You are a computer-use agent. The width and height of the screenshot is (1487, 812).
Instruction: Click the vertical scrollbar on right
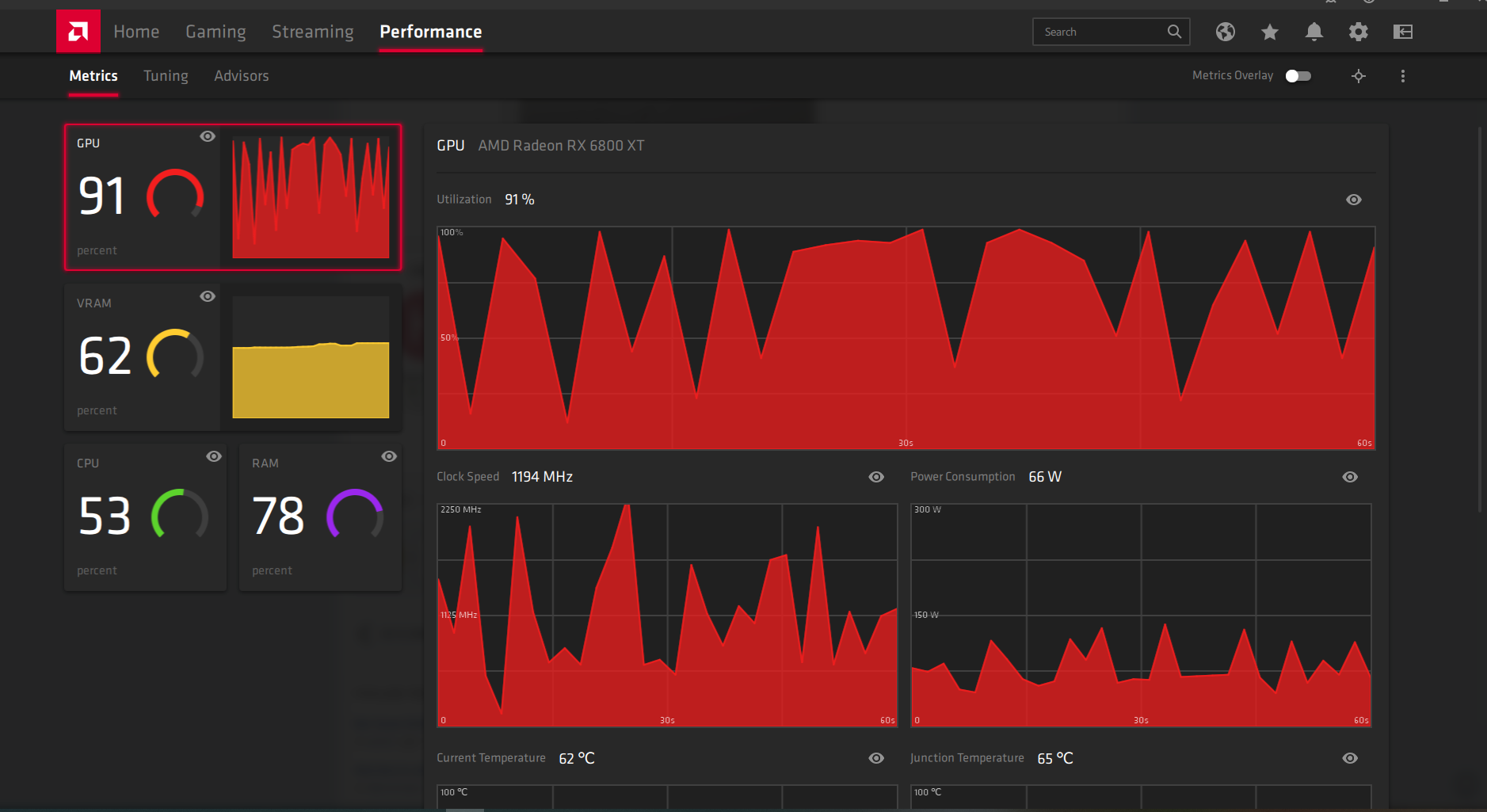(1479, 319)
